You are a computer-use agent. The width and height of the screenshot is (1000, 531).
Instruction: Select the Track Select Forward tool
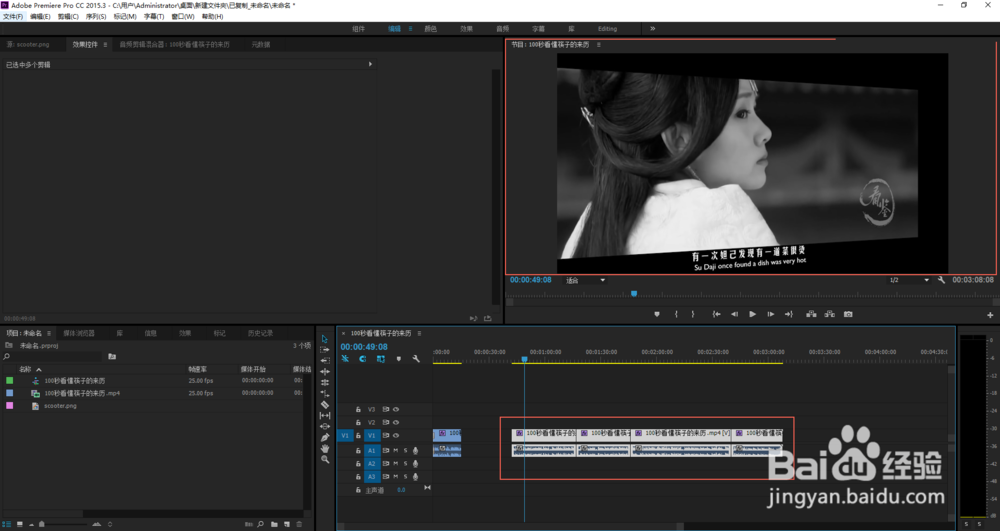[325, 350]
